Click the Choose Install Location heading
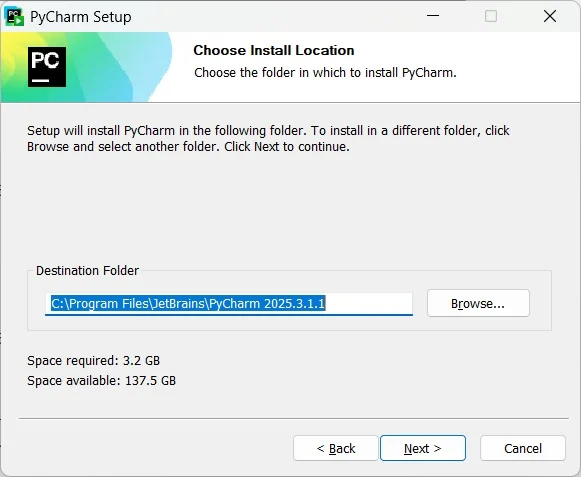581x477 pixels. (x=274, y=50)
